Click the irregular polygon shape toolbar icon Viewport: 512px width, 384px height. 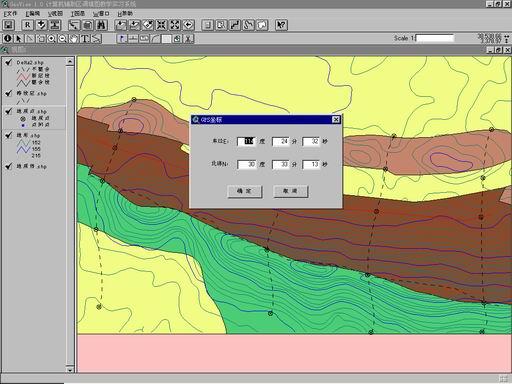[x=262, y=25]
